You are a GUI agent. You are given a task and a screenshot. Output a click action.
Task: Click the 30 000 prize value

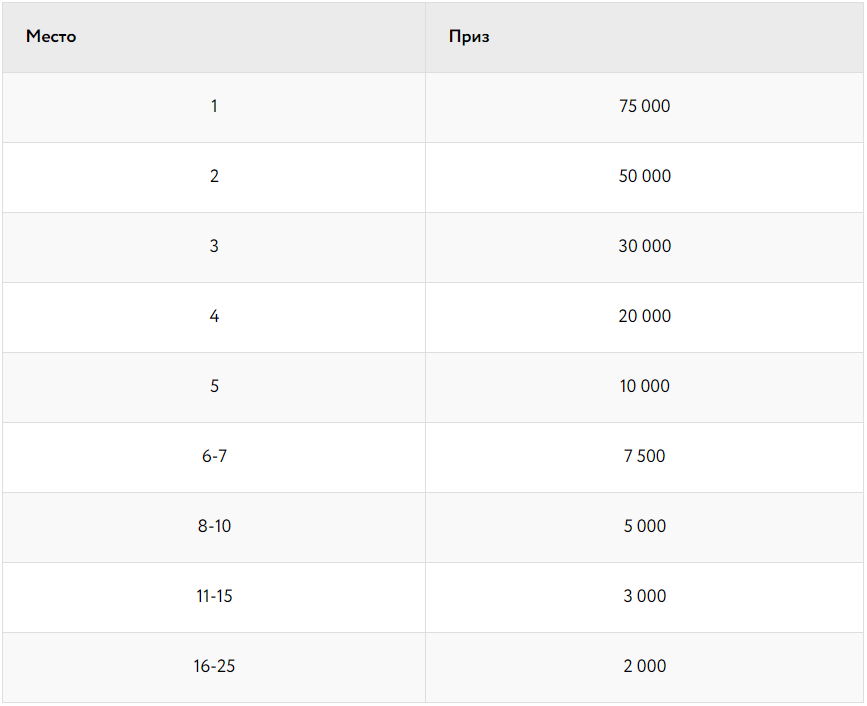tap(644, 246)
